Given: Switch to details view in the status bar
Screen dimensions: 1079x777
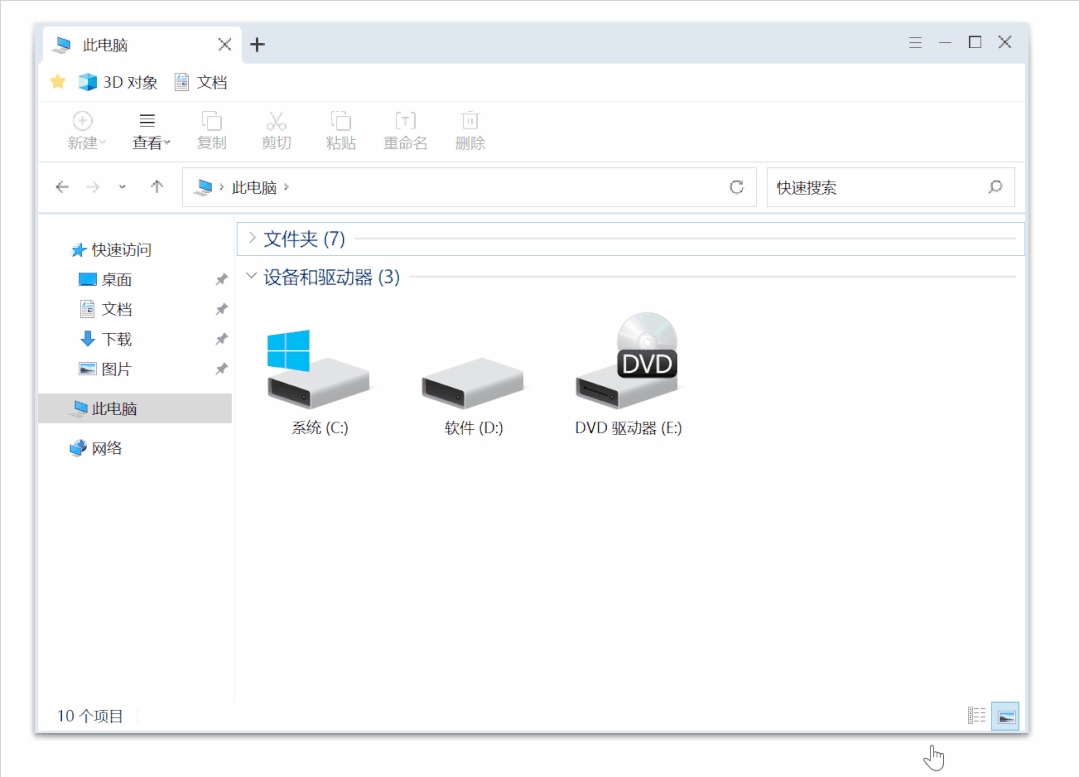Looking at the screenshot, I should [976, 714].
